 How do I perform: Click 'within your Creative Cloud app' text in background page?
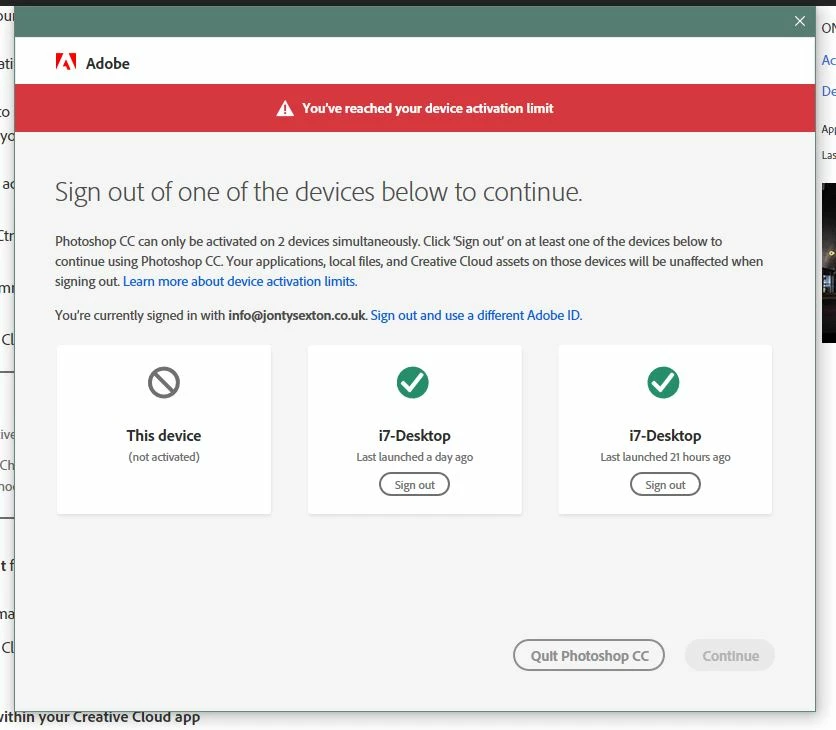[x=100, y=718]
